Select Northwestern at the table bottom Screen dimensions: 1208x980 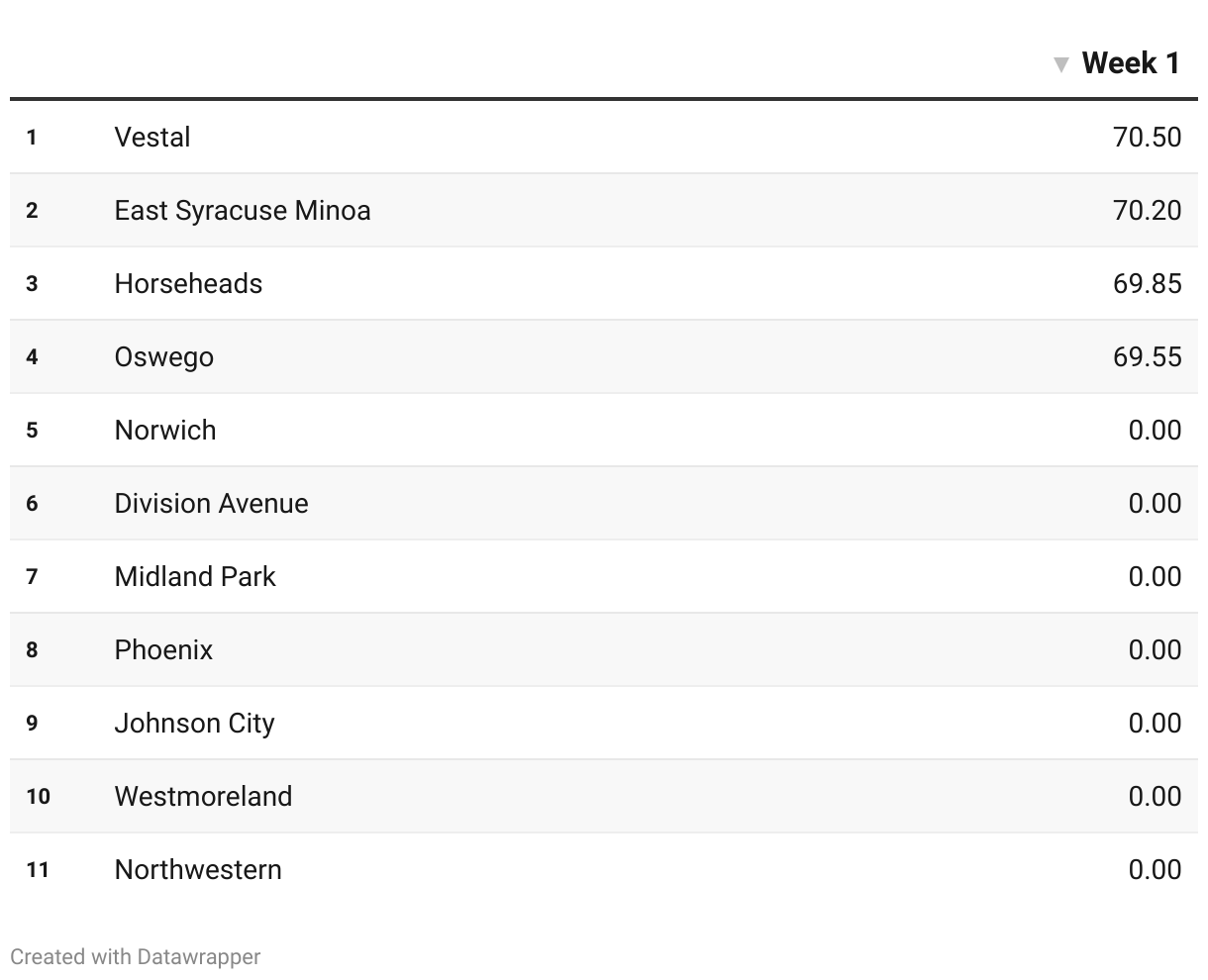click(198, 869)
